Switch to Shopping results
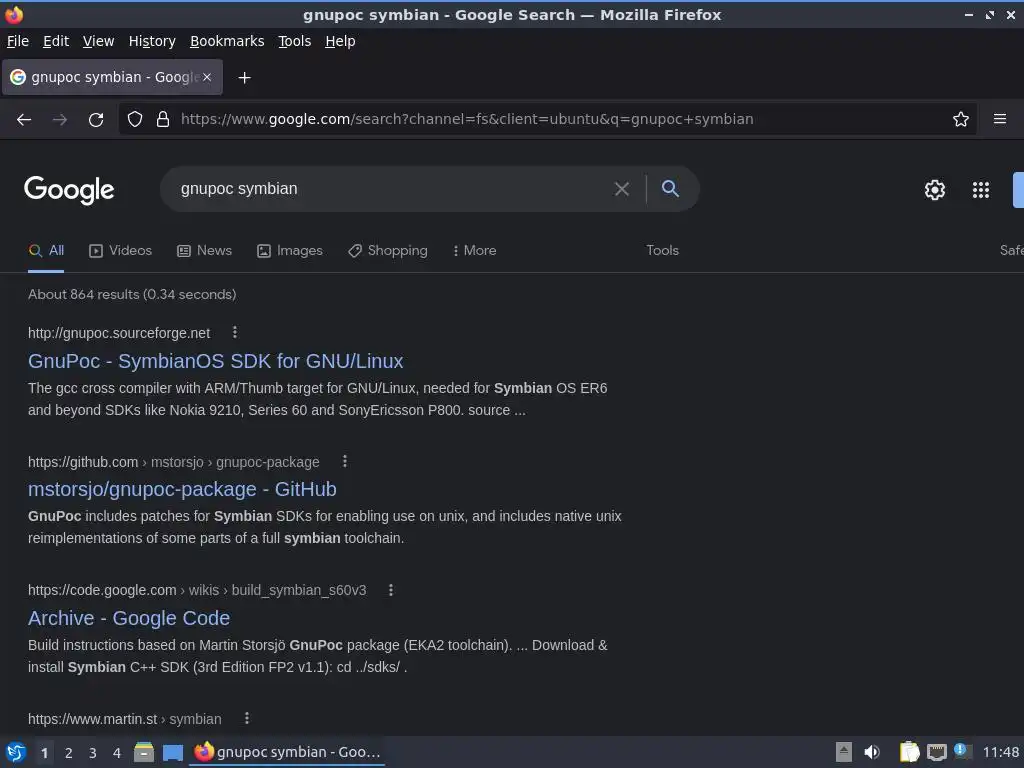 pos(388,251)
